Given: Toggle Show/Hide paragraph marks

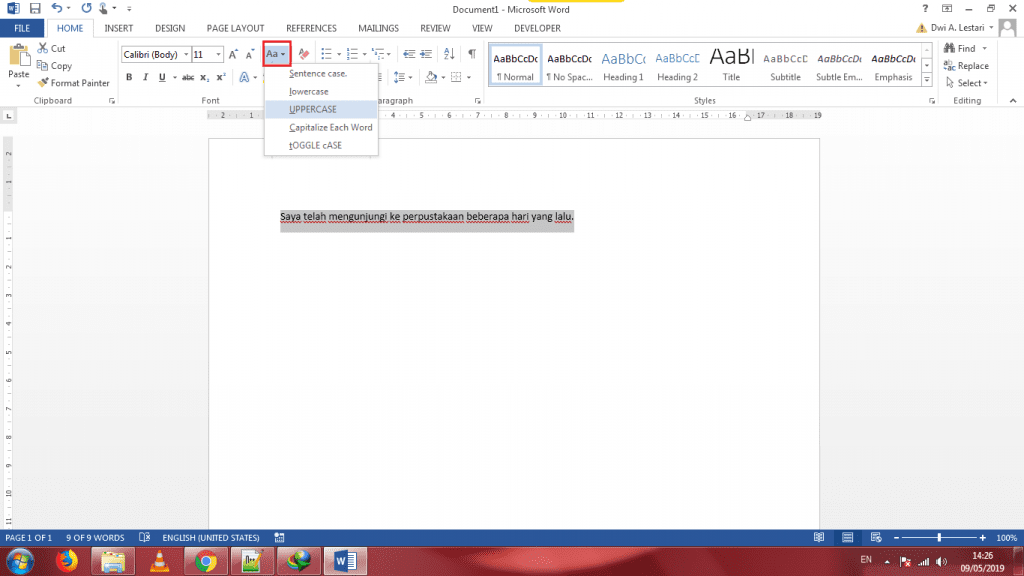Looking at the screenshot, I should tap(471, 54).
